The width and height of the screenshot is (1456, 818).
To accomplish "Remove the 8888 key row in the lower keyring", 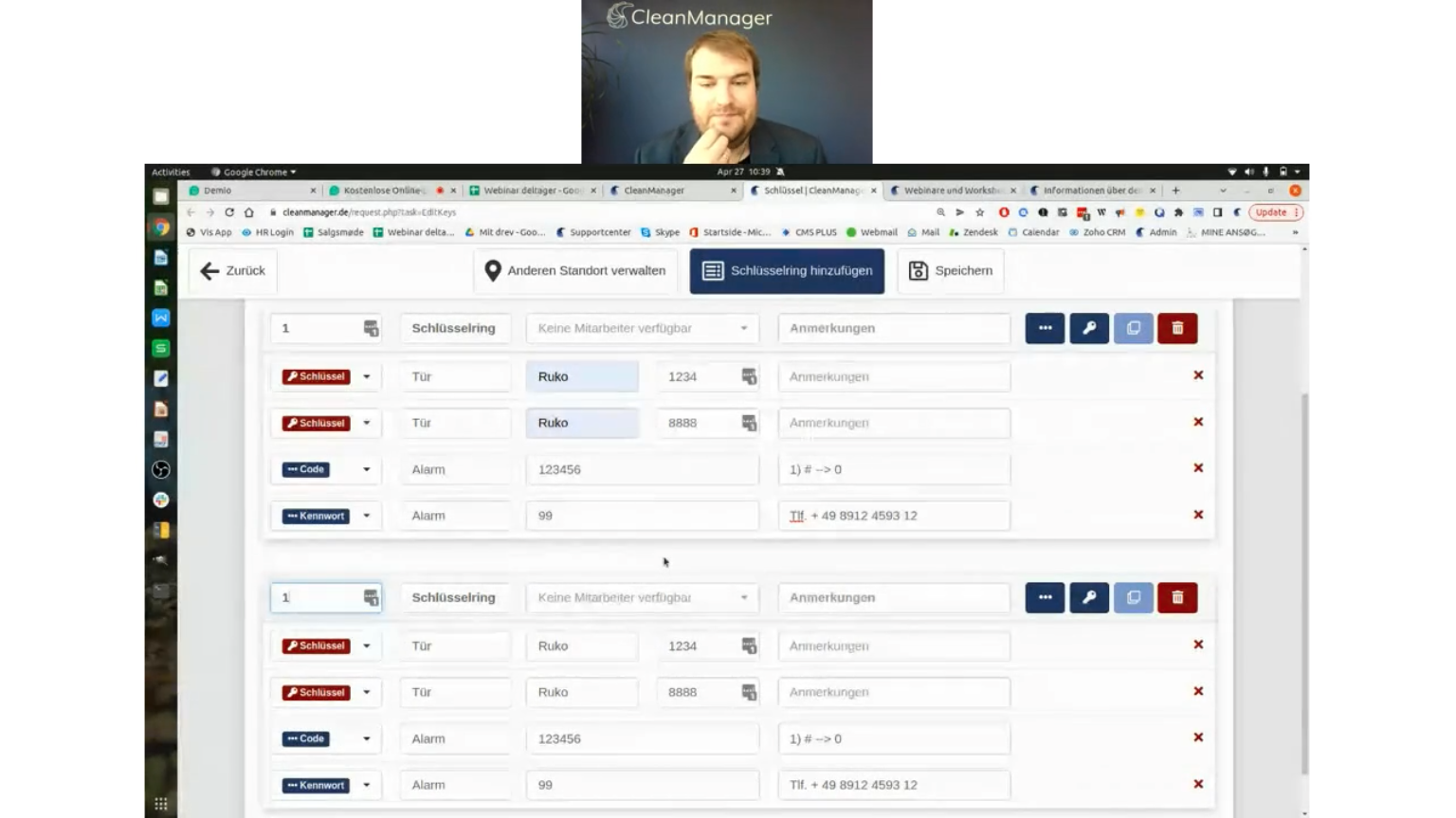I will [1198, 691].
